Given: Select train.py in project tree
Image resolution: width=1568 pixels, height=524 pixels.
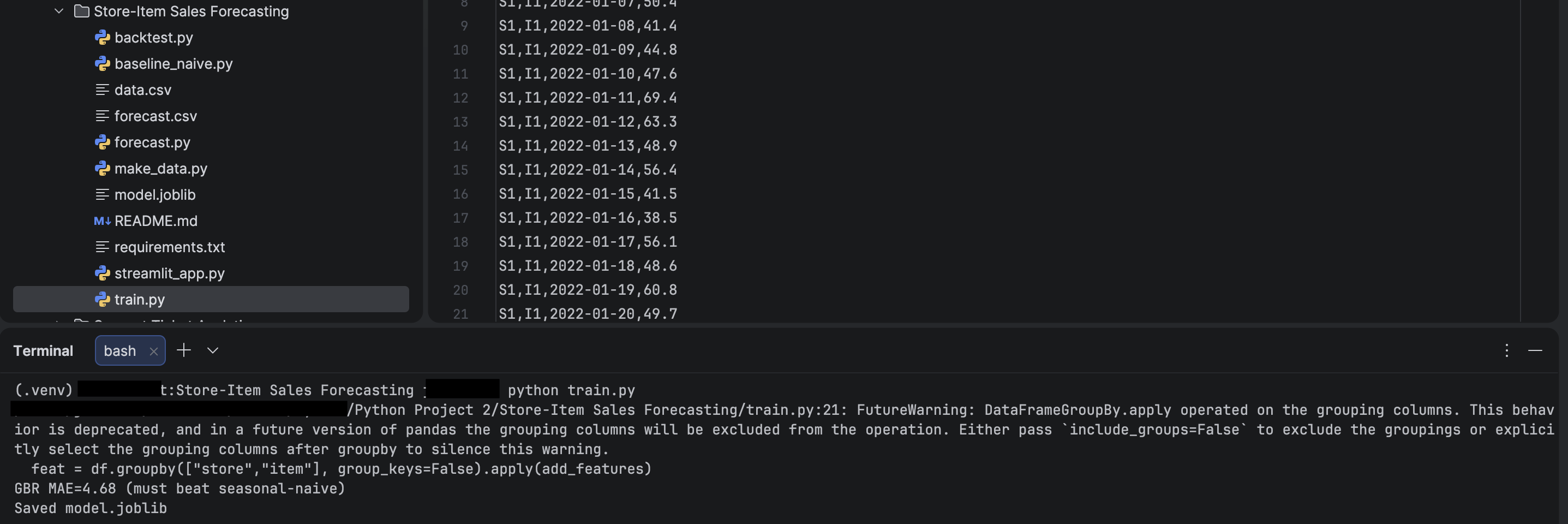Looking at the screenshot, I should [139, 300].
